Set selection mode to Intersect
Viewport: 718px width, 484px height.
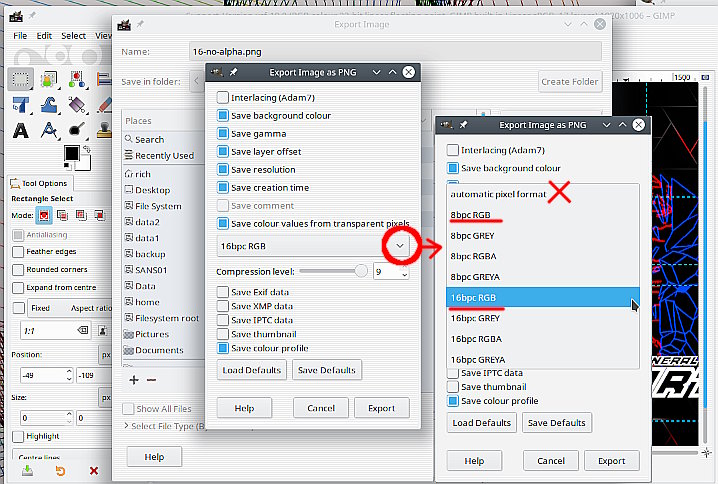pos(99,215)
